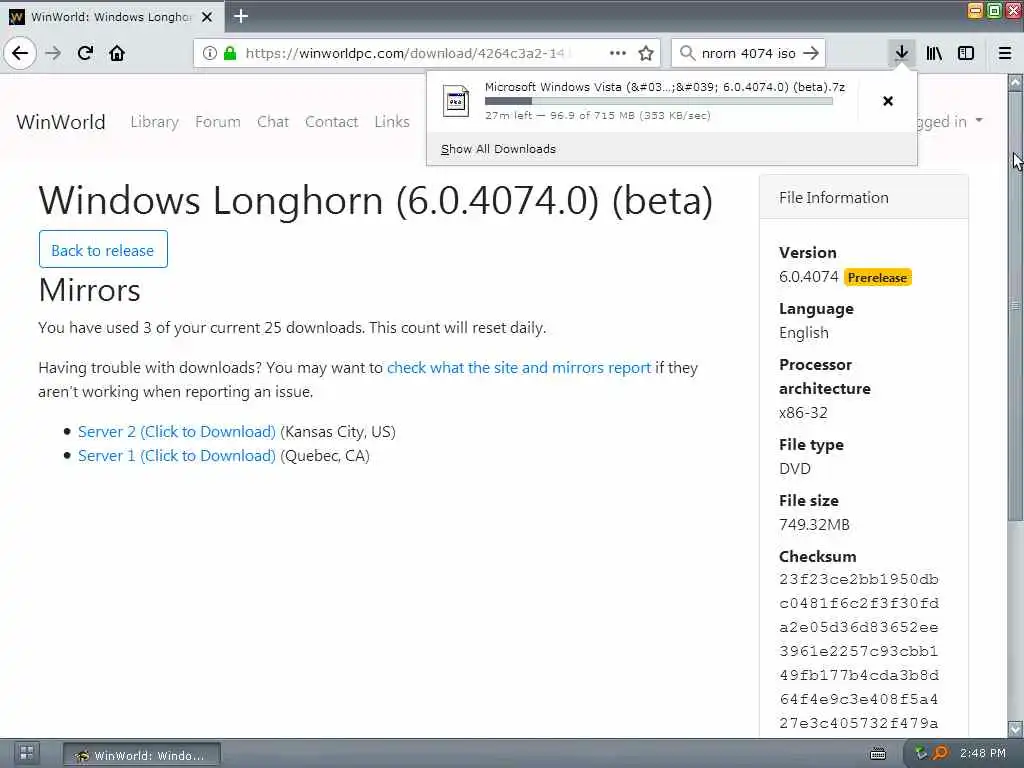Click Back to release button

pos(103,249)
